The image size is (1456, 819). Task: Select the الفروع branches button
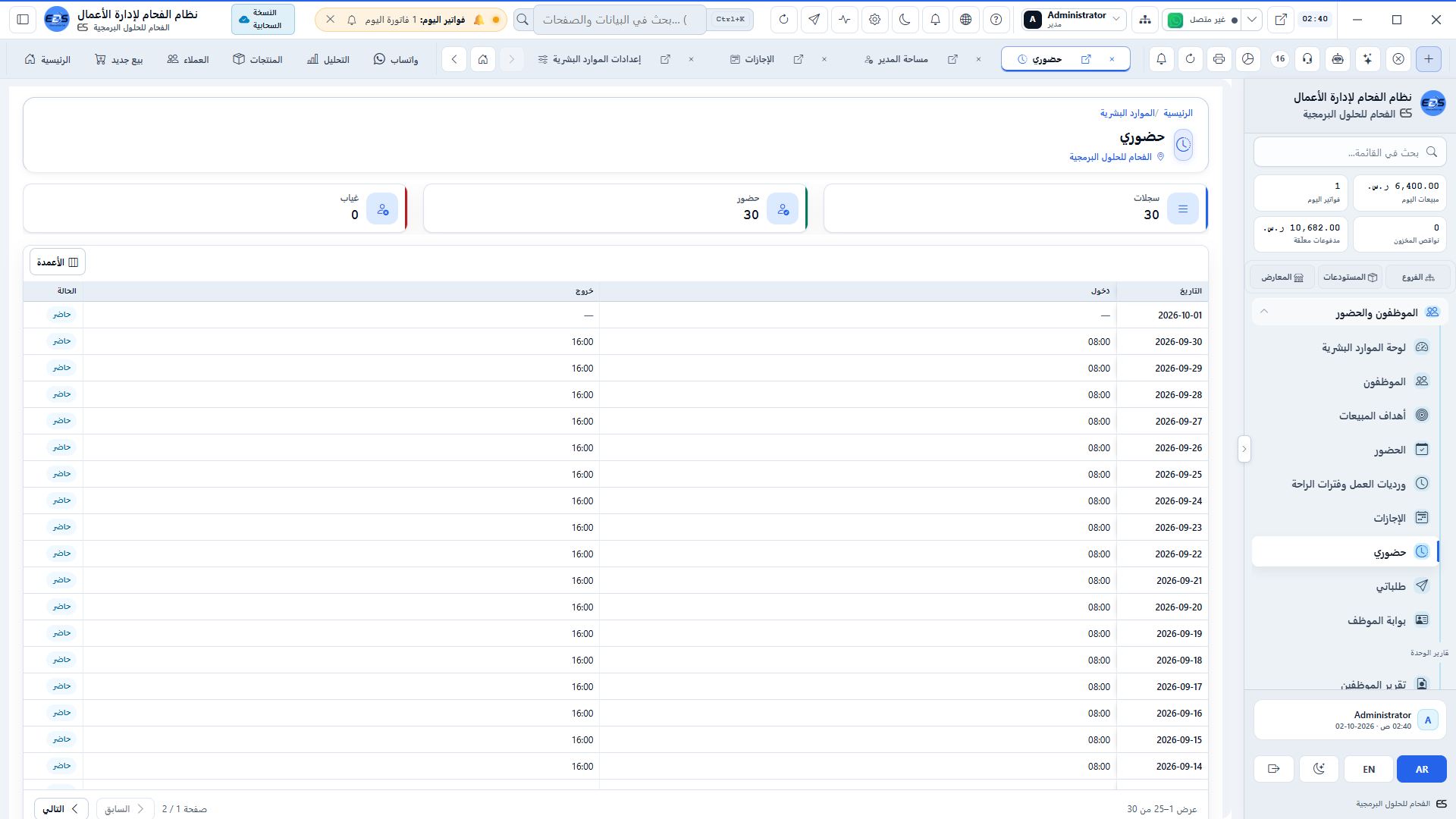[1417, 278]
